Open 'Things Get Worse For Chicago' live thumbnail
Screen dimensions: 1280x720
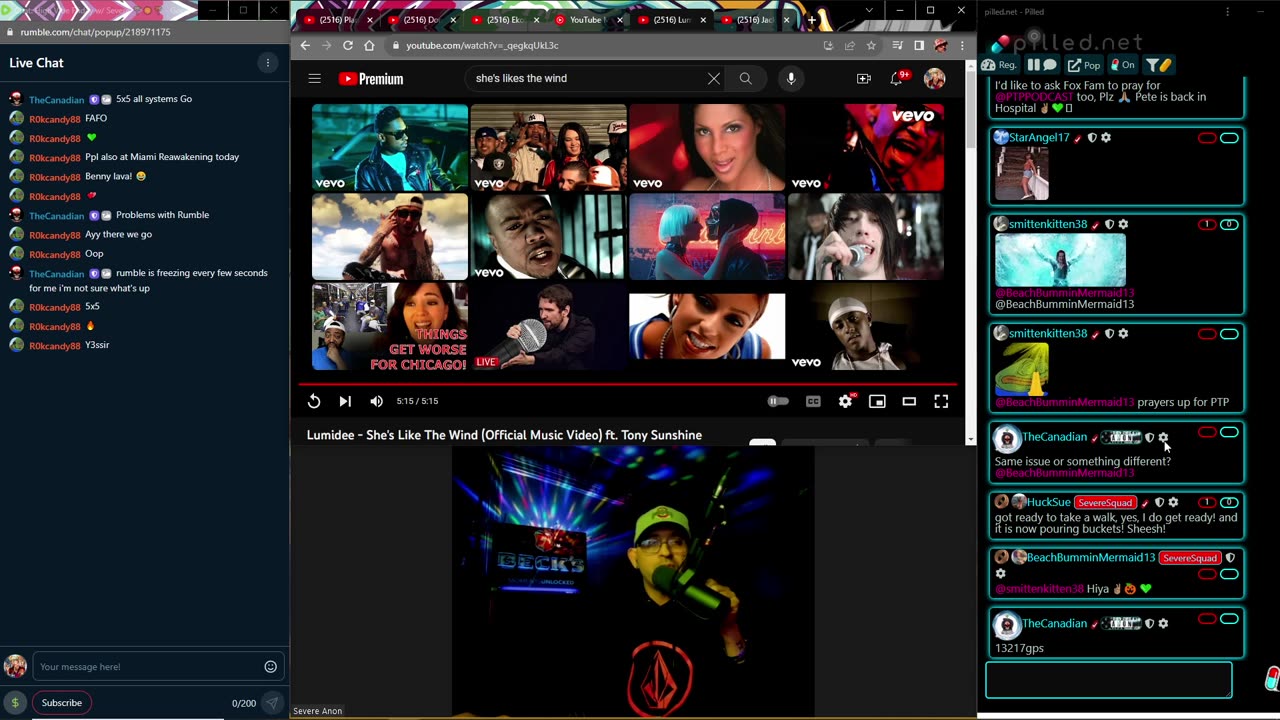point(390,326)
